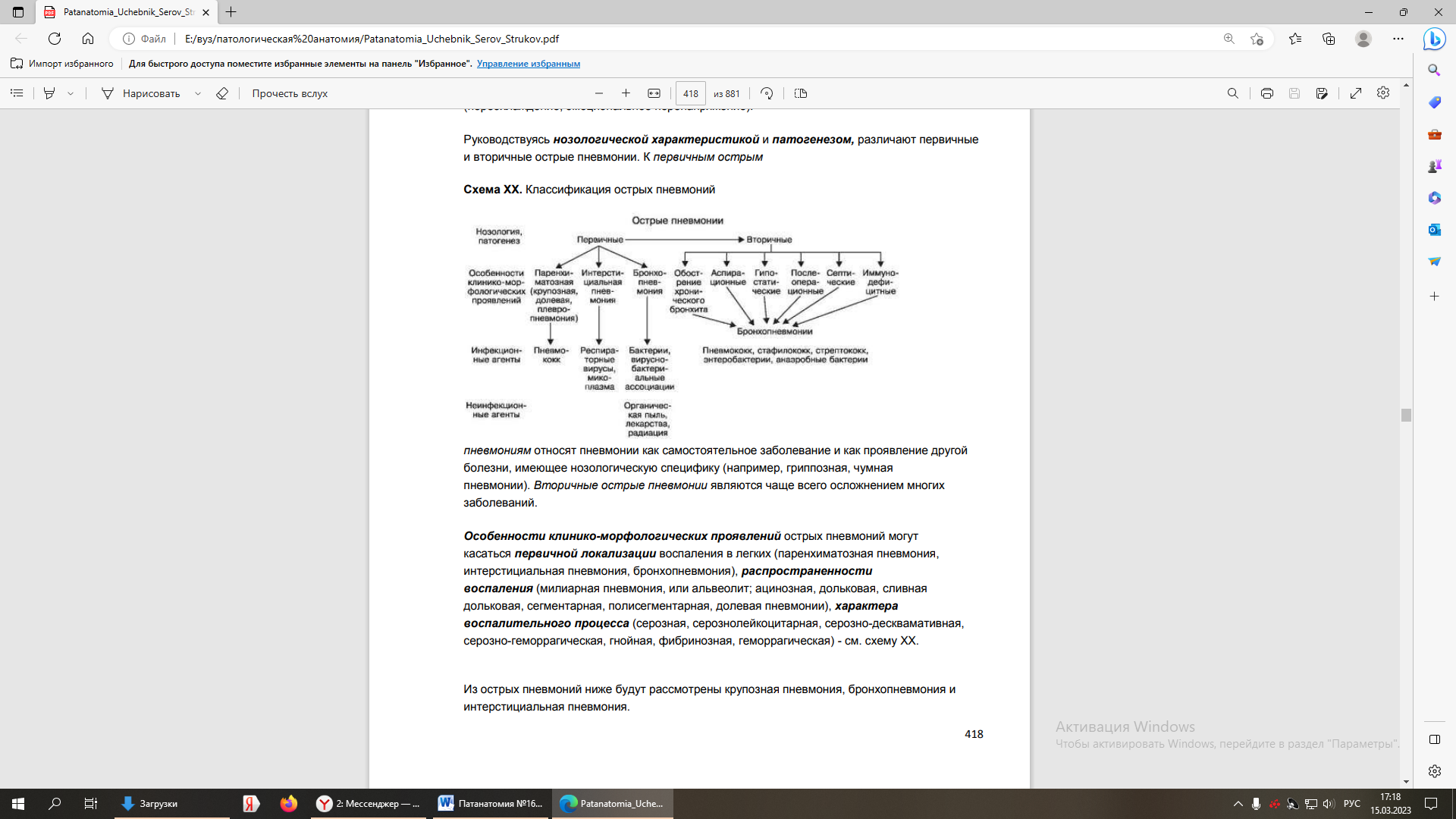Refresh the page
Screen dimensions: 1456x819
tap(55, 39)
